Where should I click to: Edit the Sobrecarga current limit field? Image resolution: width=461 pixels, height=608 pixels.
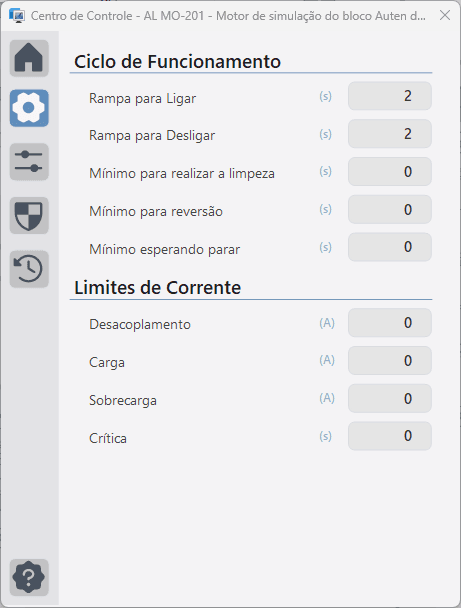click(x=390, y=398)
